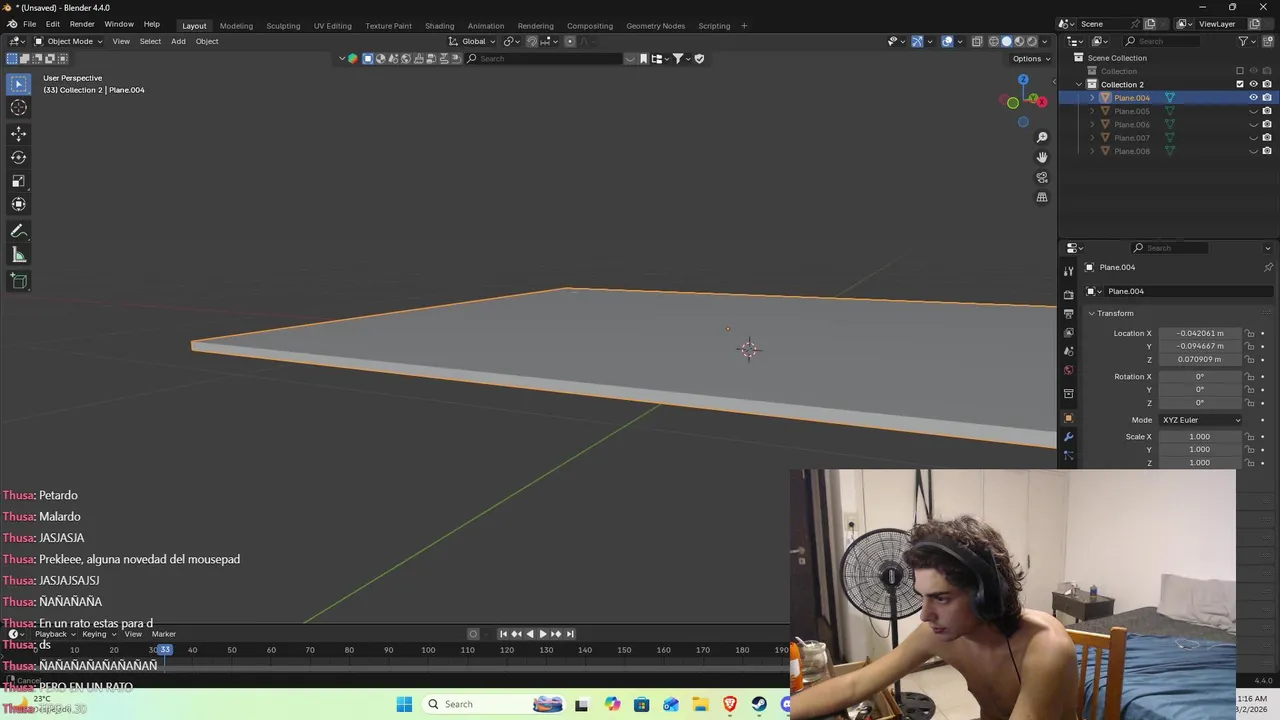Open the Object Mode dropdown
The height and width of the screenshot is (720, 1280).
click(x=68, y=41)
